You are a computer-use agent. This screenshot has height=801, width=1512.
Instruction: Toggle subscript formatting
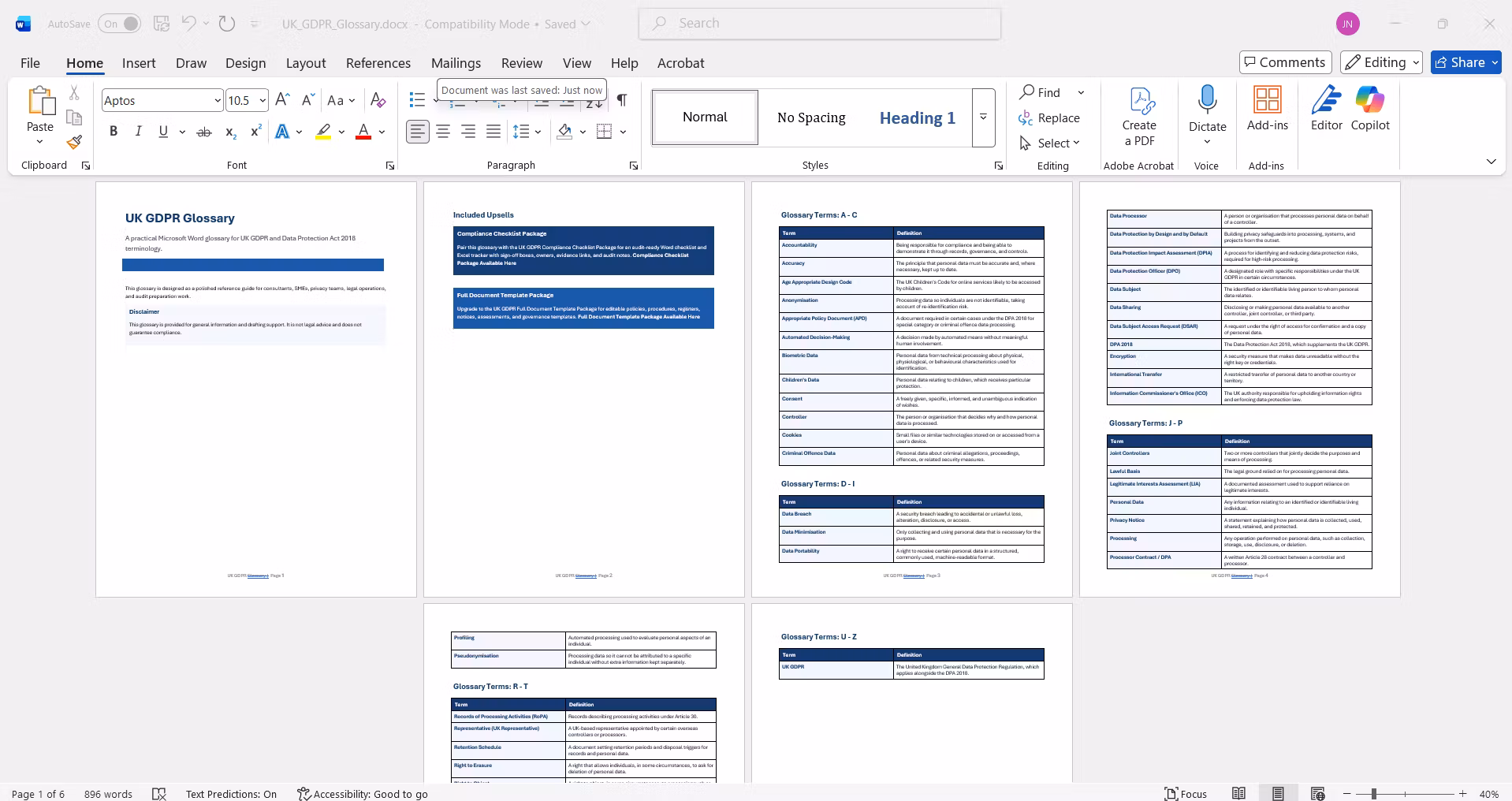click(x=230, y=132)
